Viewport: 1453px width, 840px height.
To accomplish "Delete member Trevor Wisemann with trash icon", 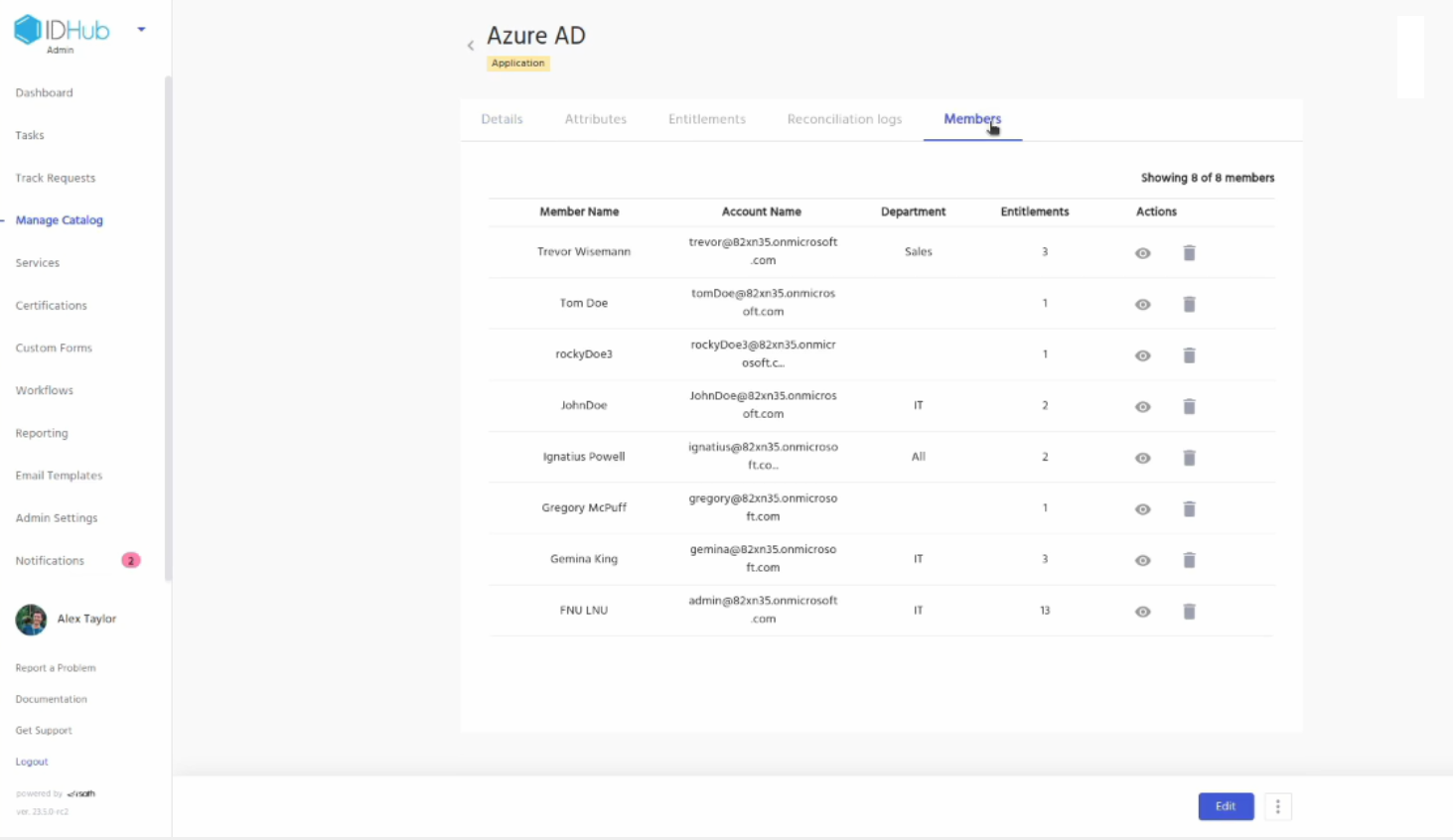I will [x=1189, y=253].
